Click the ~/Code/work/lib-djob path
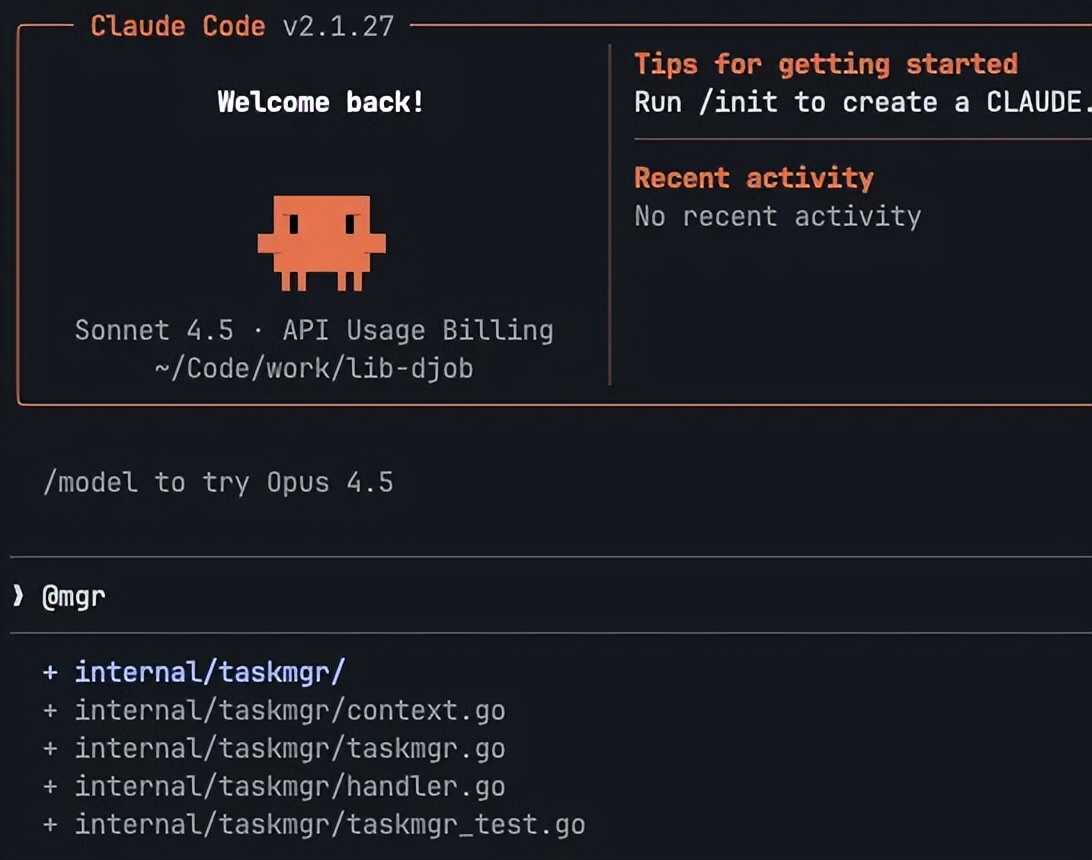Screen dimensions: 1092x860 coord(314,368)
